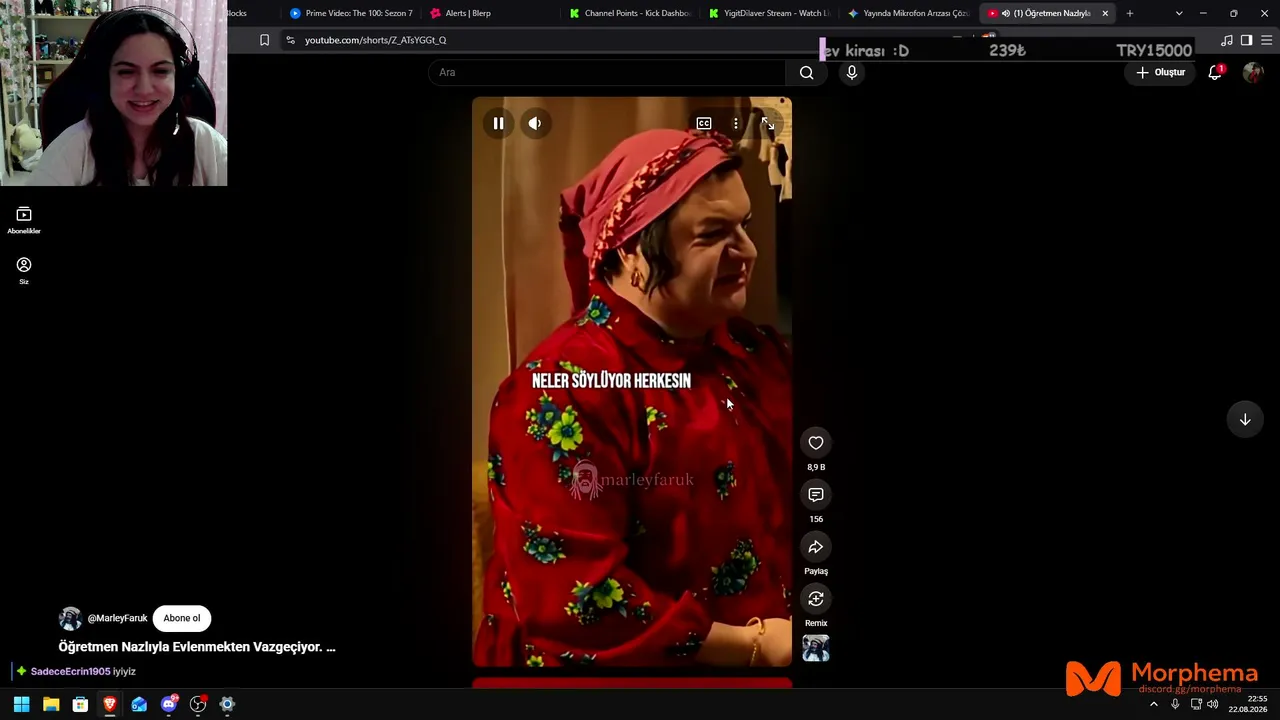Open File Explorer from the taskbar

point(51,704)
